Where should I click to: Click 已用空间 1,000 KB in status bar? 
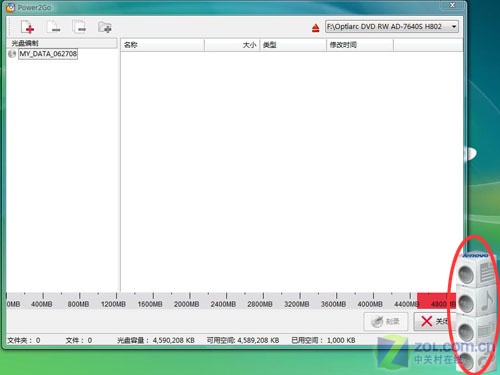coord(323,340)
